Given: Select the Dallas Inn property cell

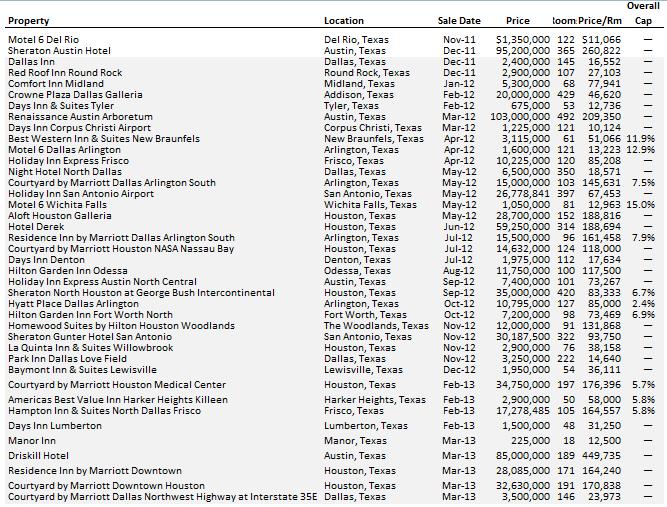Looking at the screenshot, I should pyautogui.click(x=31, y=62).
